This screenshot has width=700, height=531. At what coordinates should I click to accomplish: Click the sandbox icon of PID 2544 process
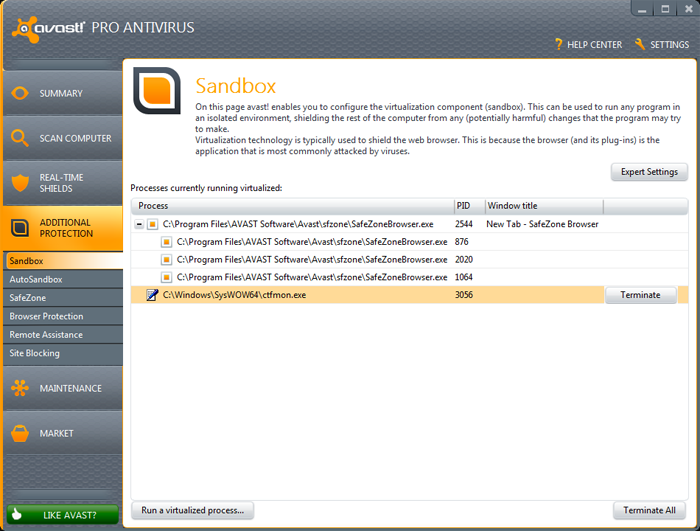tap(153, 224)
